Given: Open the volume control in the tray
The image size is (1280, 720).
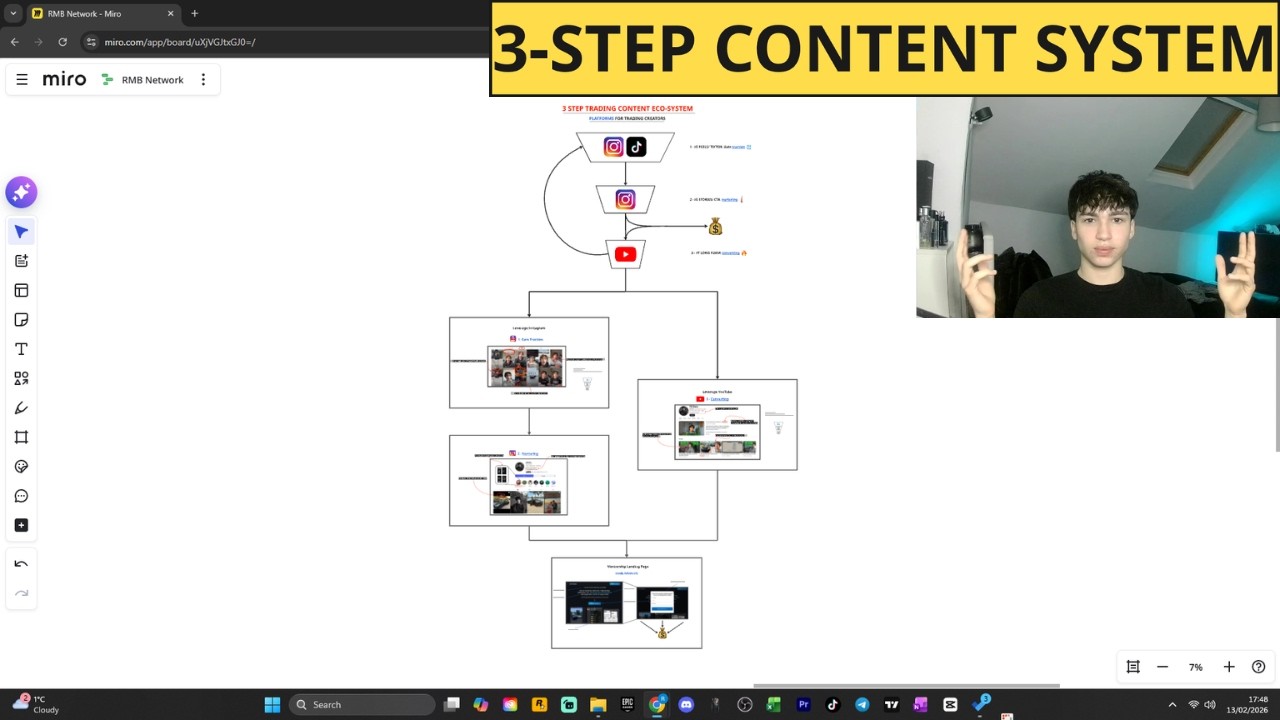Looking at the screenshot, I should pyautogui.click(x=1210, y=705).
